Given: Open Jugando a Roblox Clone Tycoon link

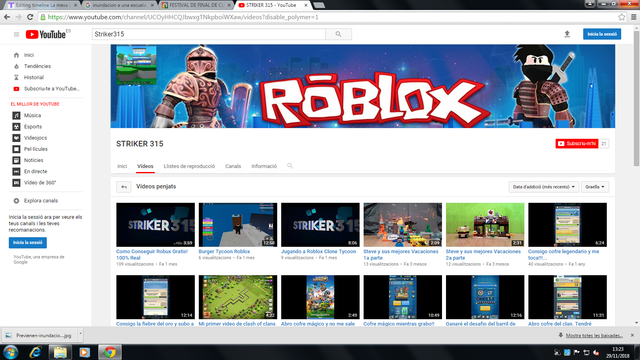Looking at the screenshot, I should pos(318,252).
